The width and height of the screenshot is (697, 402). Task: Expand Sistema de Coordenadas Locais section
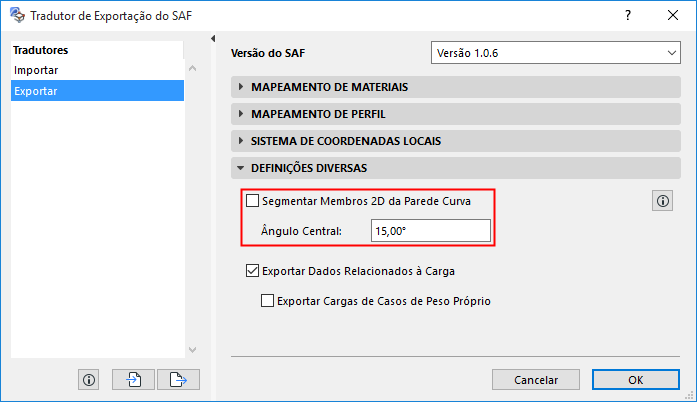tap(456, 141)
